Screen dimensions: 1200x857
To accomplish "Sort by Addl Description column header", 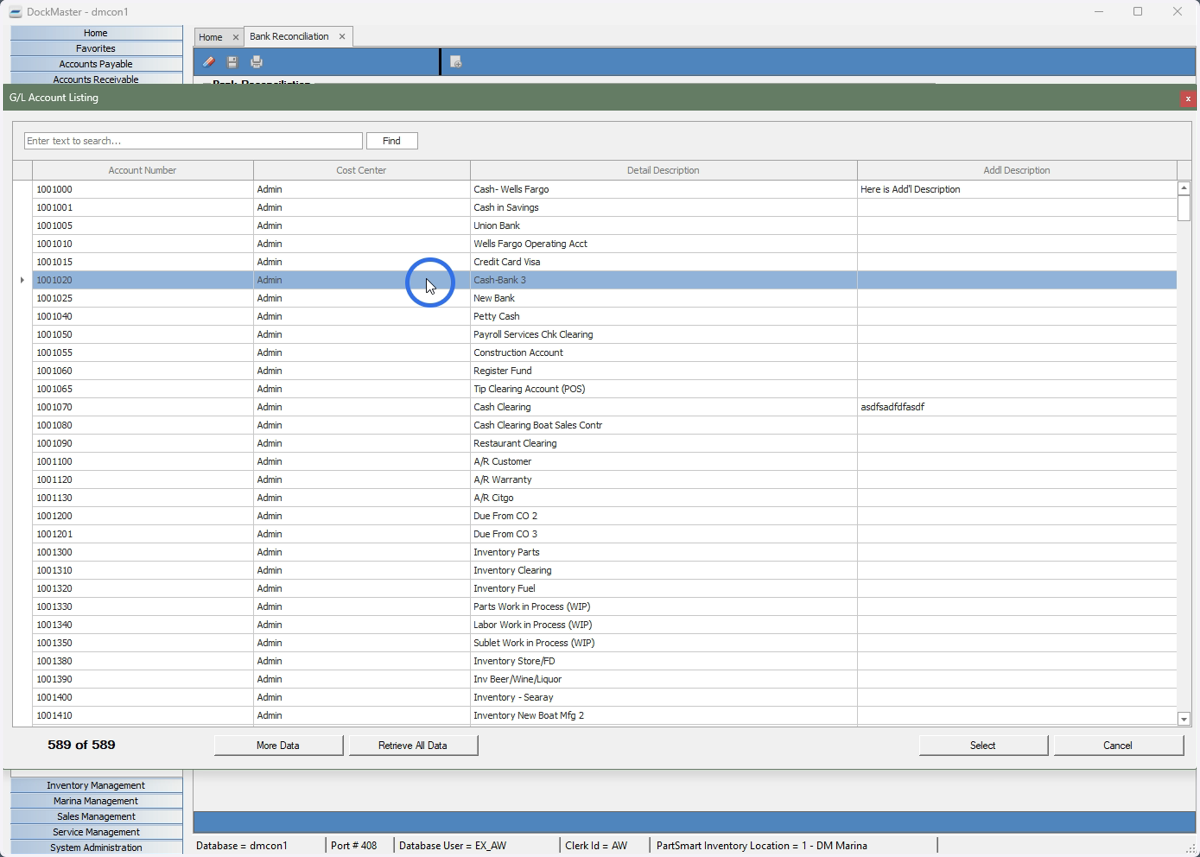I will pos(1017,170).
